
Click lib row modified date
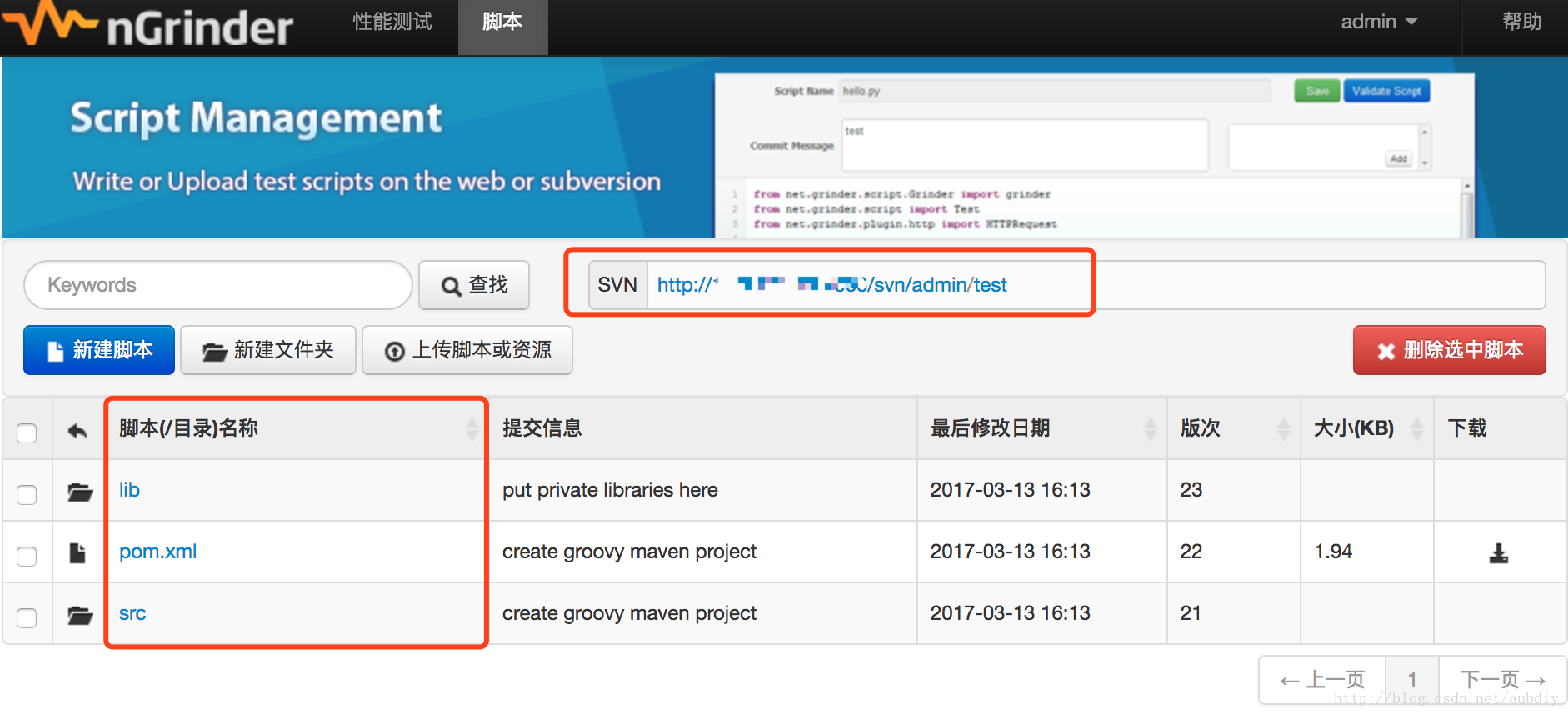(x=1010, y=490)
